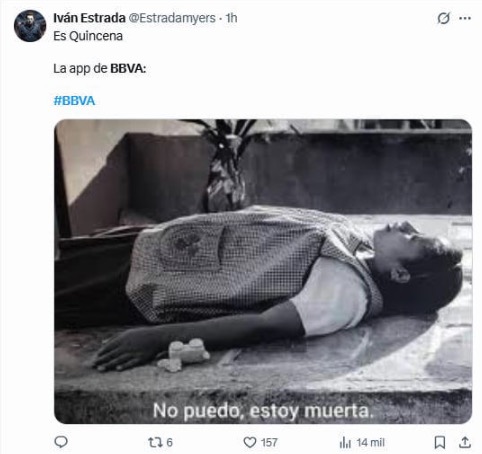Click the like count 157
482x454 pixels.
coord(269,442)
